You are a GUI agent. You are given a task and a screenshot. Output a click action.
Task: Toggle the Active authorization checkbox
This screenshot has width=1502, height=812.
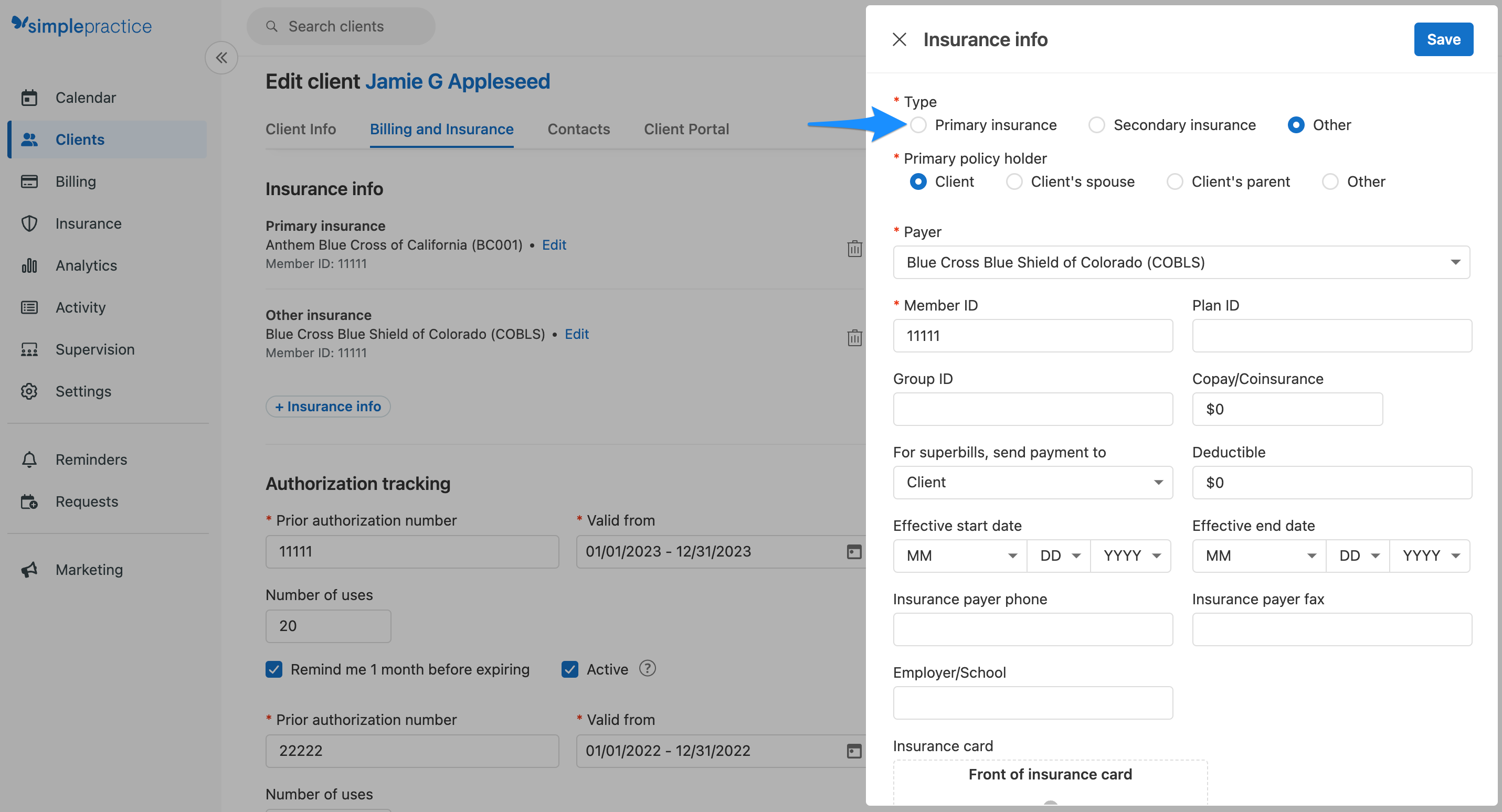[569, 669]
